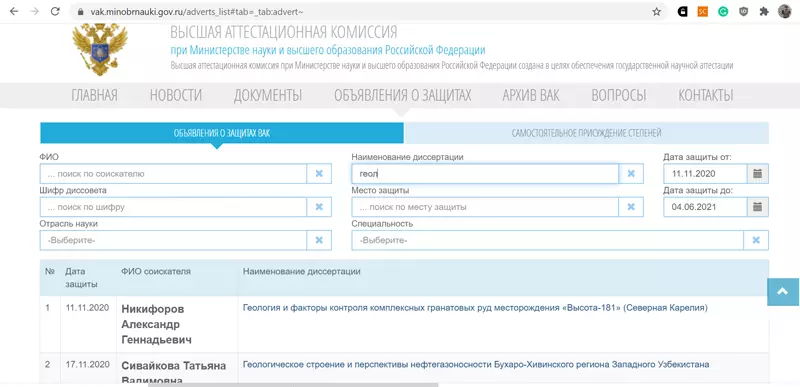Click the horizontal scrollbar at the page bottom
This screenshot has height=387, width=800.
click(293, 385)
